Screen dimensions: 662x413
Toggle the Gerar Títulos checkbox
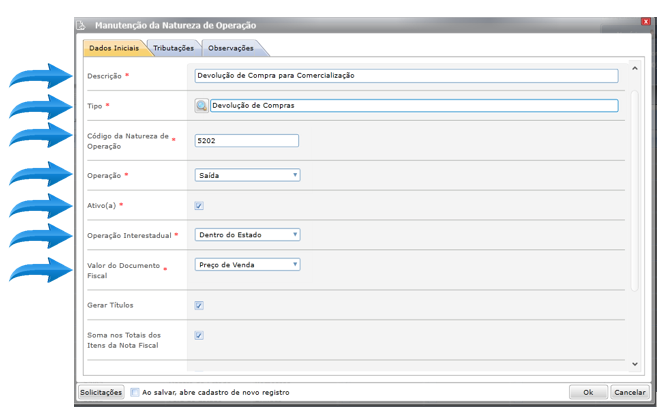coord(199,305)
